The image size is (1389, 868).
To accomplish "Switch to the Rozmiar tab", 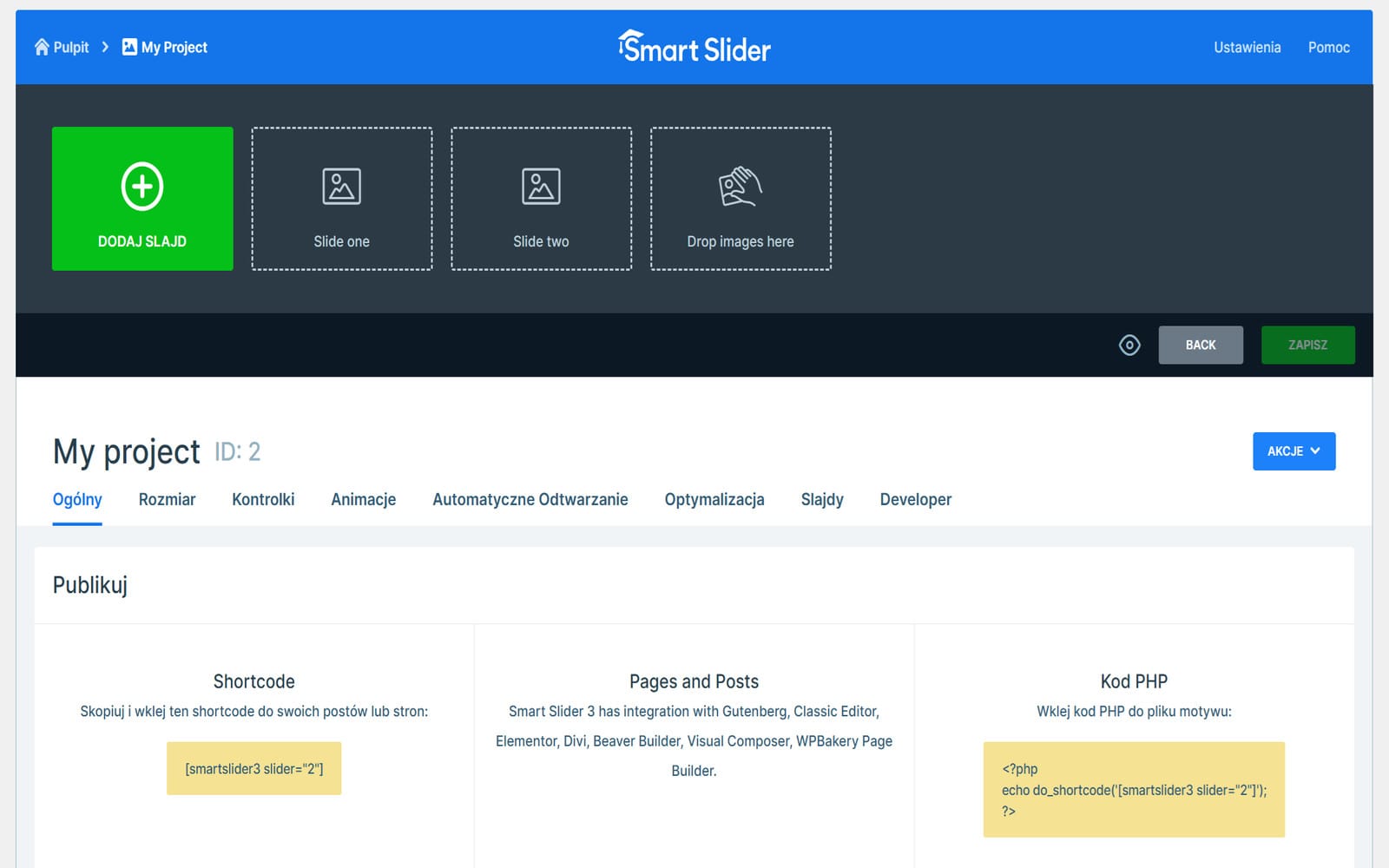I will [x=167, y=500].
